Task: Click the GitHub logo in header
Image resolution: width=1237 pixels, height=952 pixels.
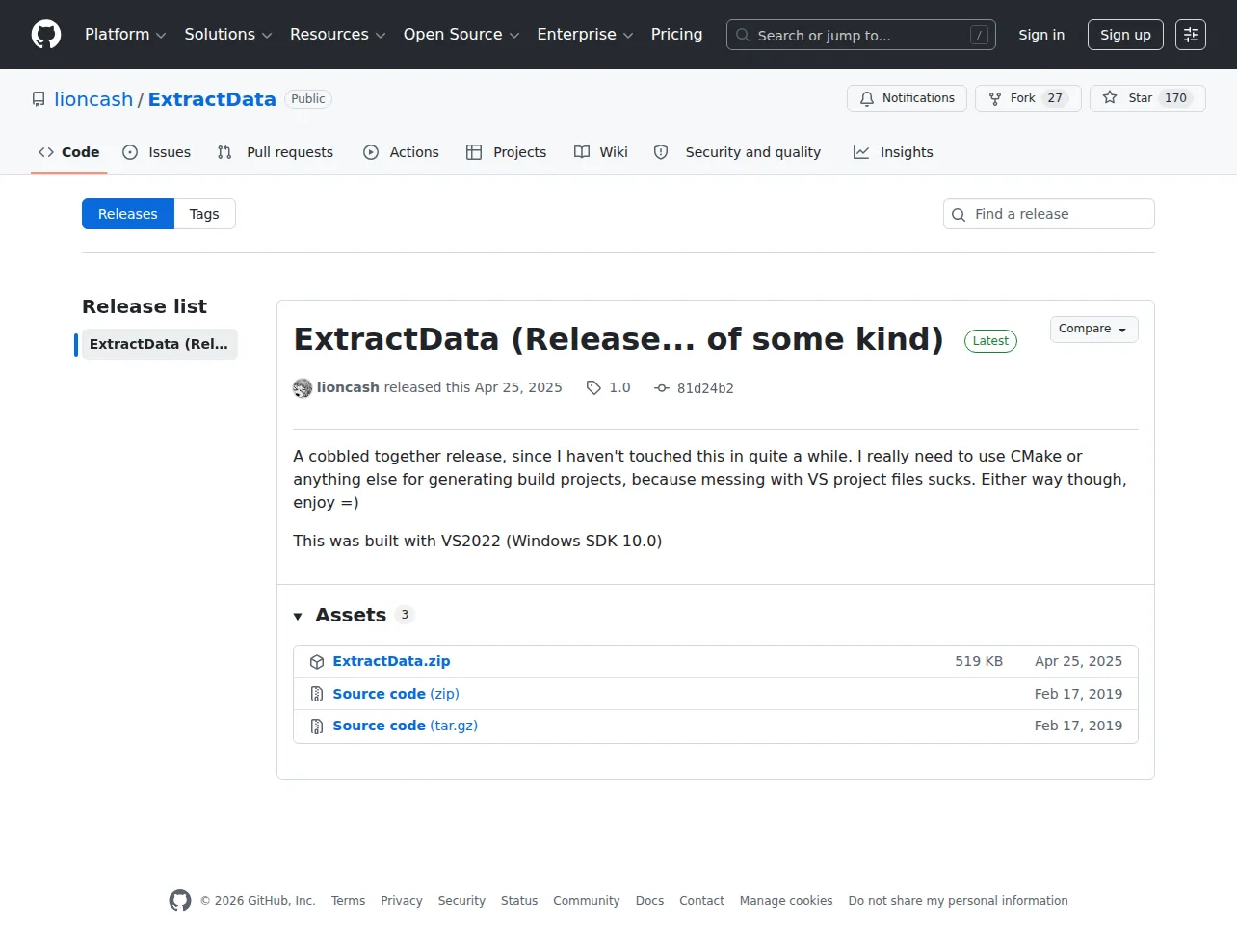Action: point(46,35)
